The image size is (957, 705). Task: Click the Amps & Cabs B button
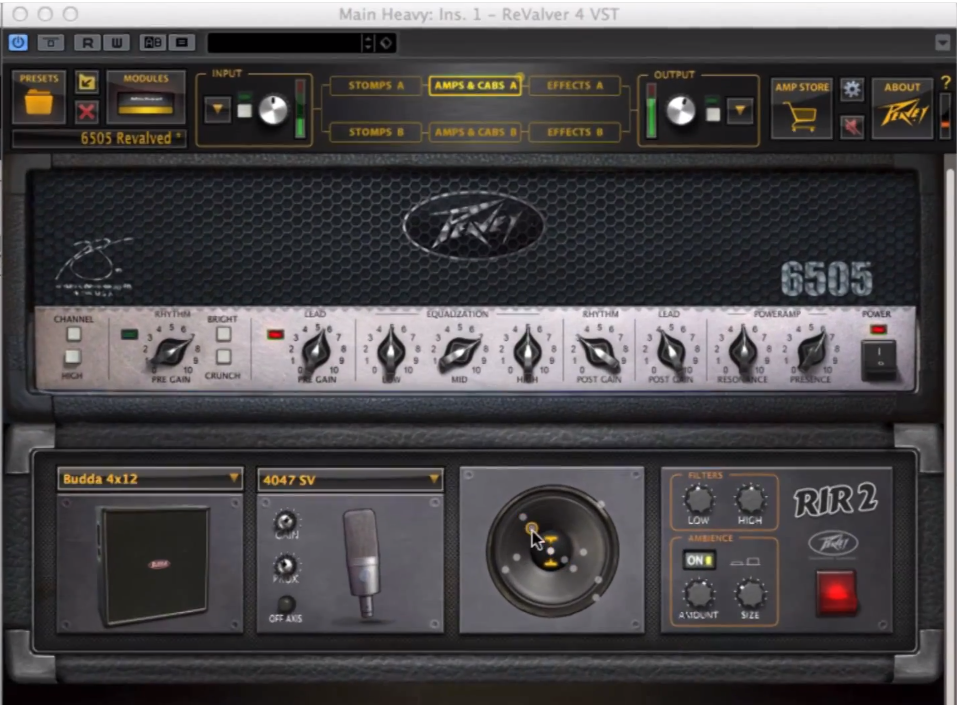475,132
